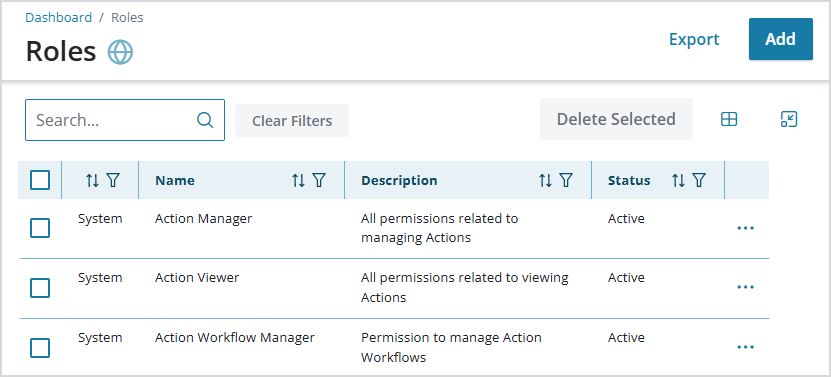Open the three-dot menu for Action Manager
This screenshot has height=377, width=831.
tap(745, 228)
